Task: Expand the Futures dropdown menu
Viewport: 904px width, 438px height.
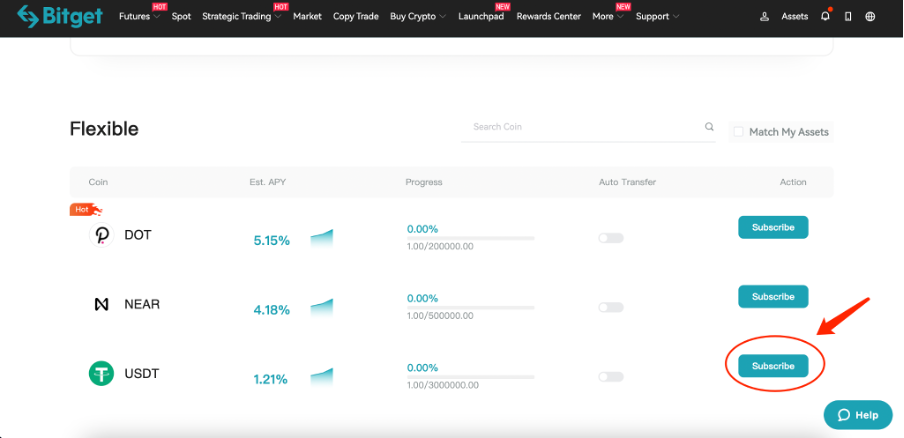Action: pyautogui.click(x=139, y=17)
